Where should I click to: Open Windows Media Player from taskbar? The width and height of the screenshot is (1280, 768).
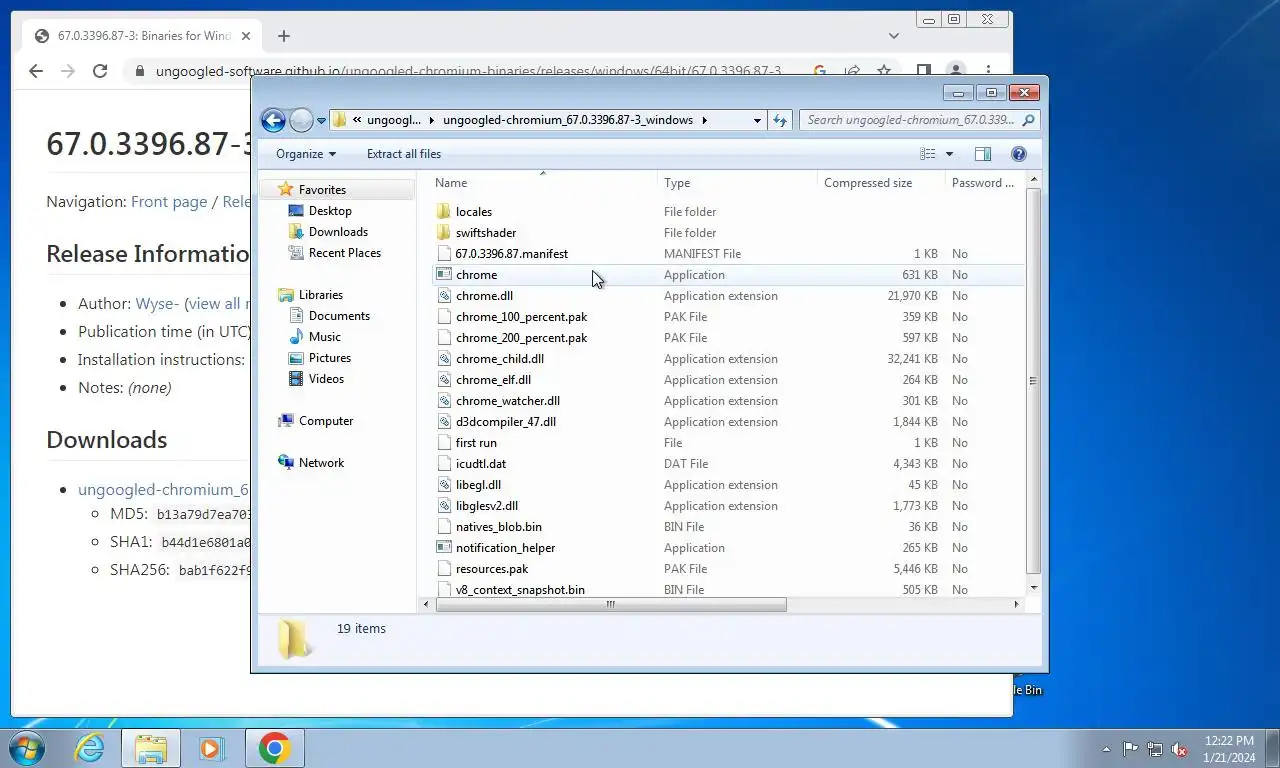point(211,748)
